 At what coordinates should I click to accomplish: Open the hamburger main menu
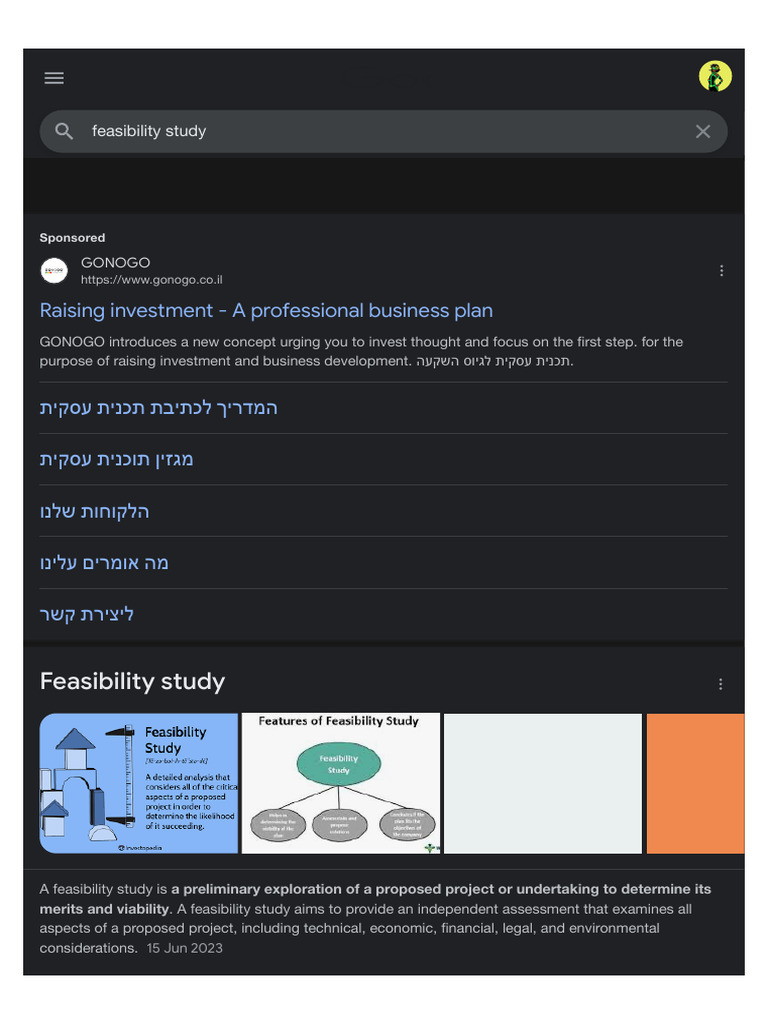pyautogui.click(x=54, y=78)
